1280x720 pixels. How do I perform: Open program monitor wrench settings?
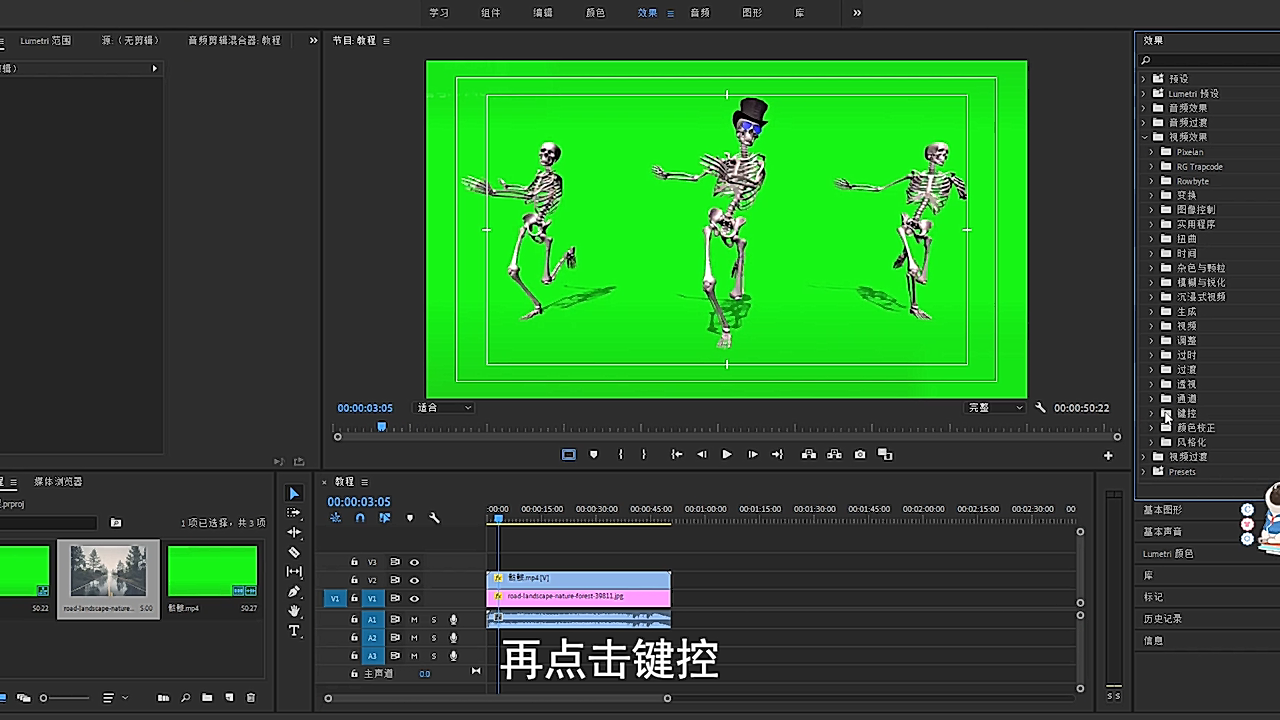1040,408
